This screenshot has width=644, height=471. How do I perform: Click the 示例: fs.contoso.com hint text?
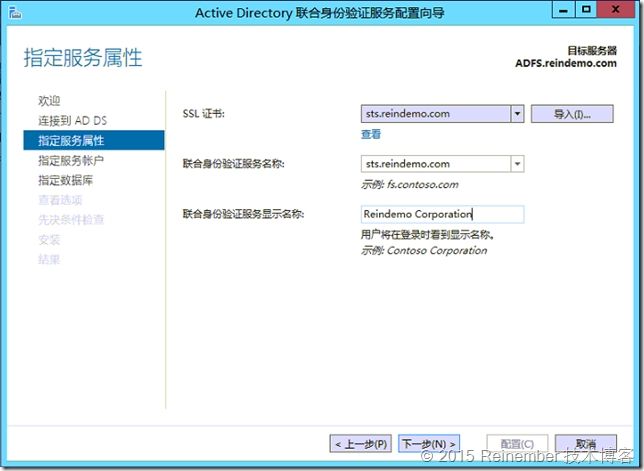pyautogui.click(x=409, y=185)
